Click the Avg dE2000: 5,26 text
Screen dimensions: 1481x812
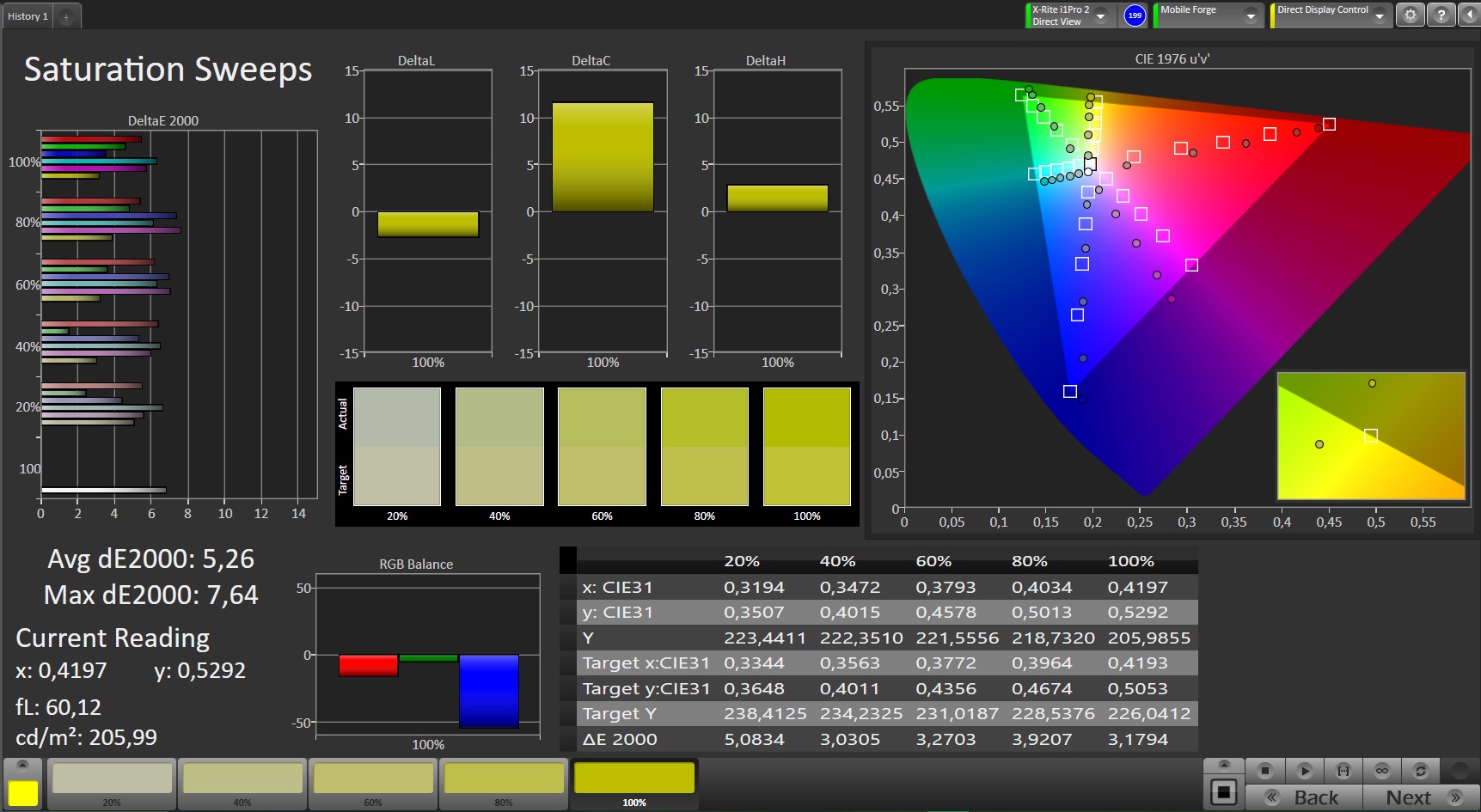click(x=151, y=559)
